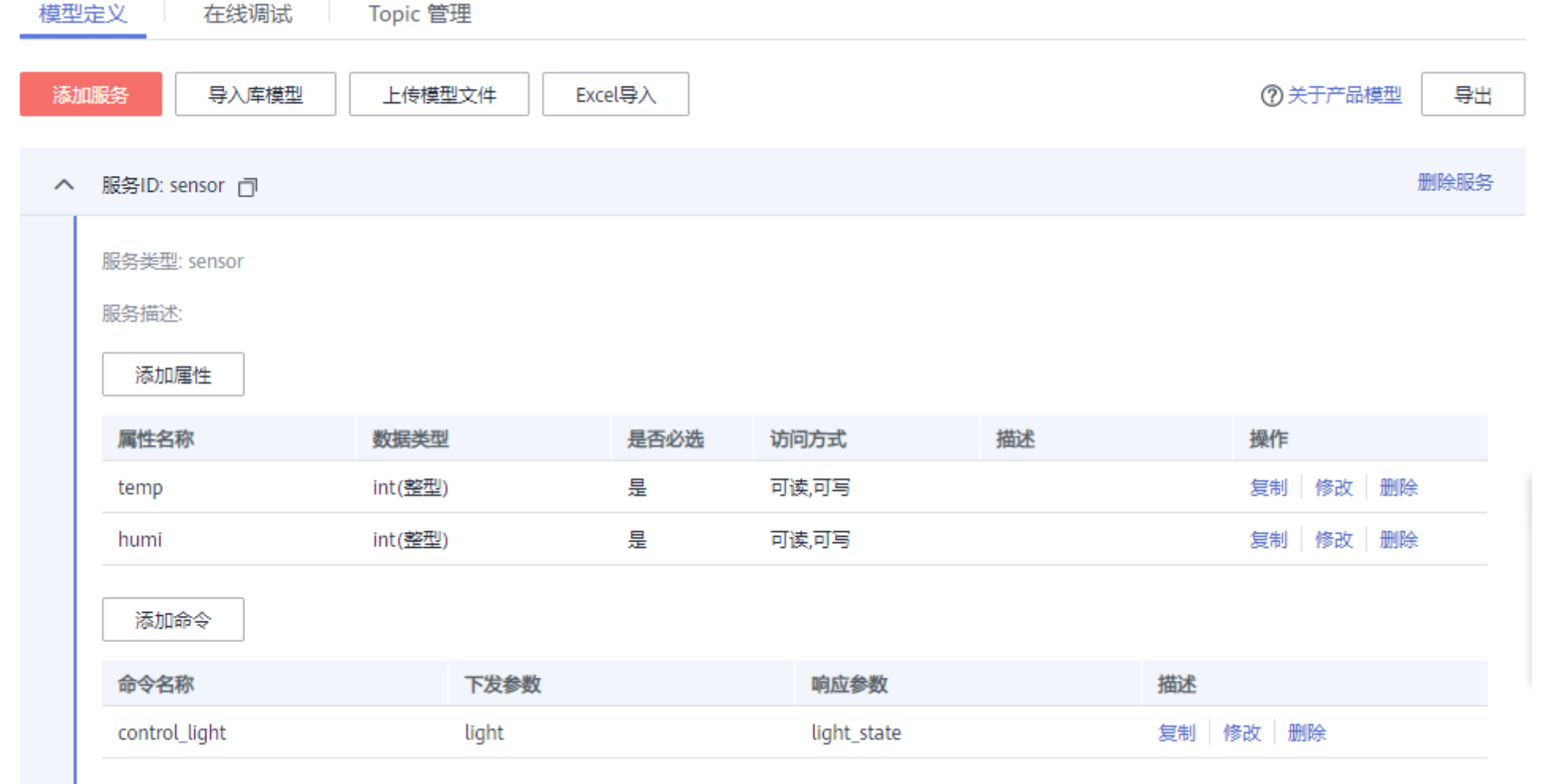Image resolution: width=1543 pixels, height=784 pixels.
Task: Click 添加命令 to add a command
Action: coord(173,620)
